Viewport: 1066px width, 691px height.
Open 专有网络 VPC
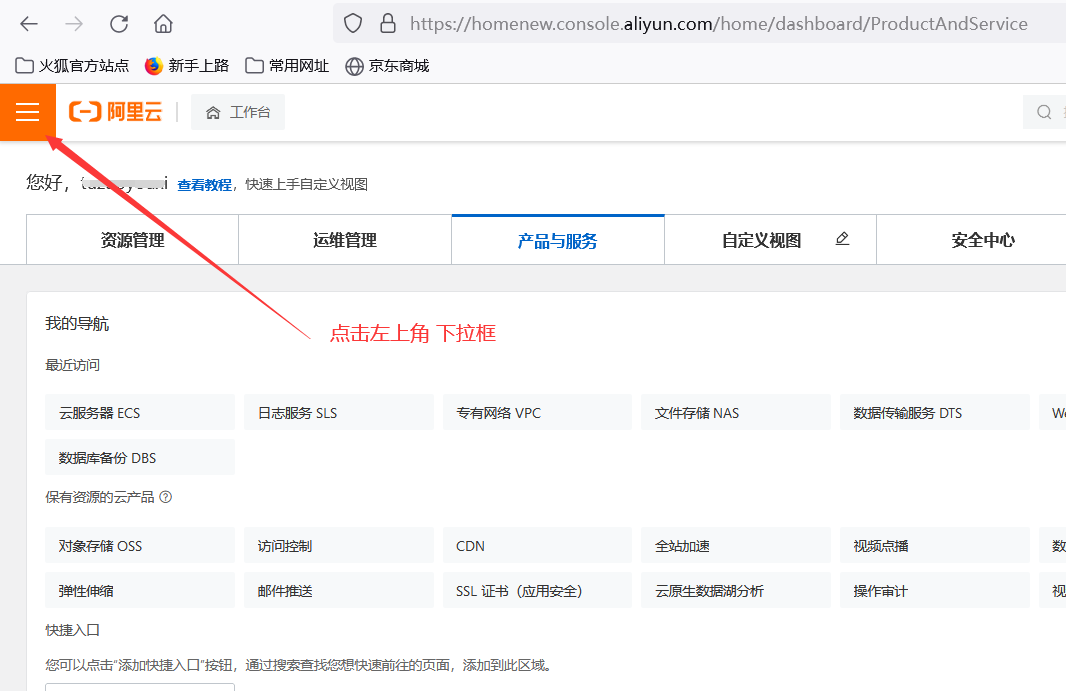(x=537, y=412)
